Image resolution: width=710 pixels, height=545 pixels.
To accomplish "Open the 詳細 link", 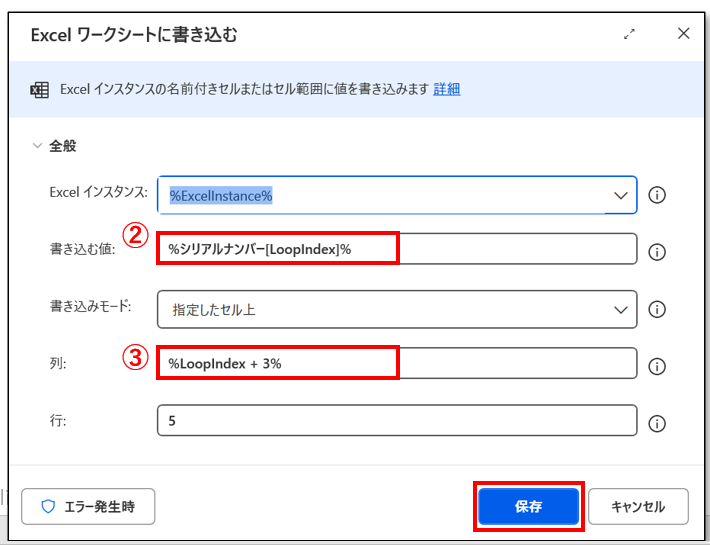I will (x=446, y=89).
